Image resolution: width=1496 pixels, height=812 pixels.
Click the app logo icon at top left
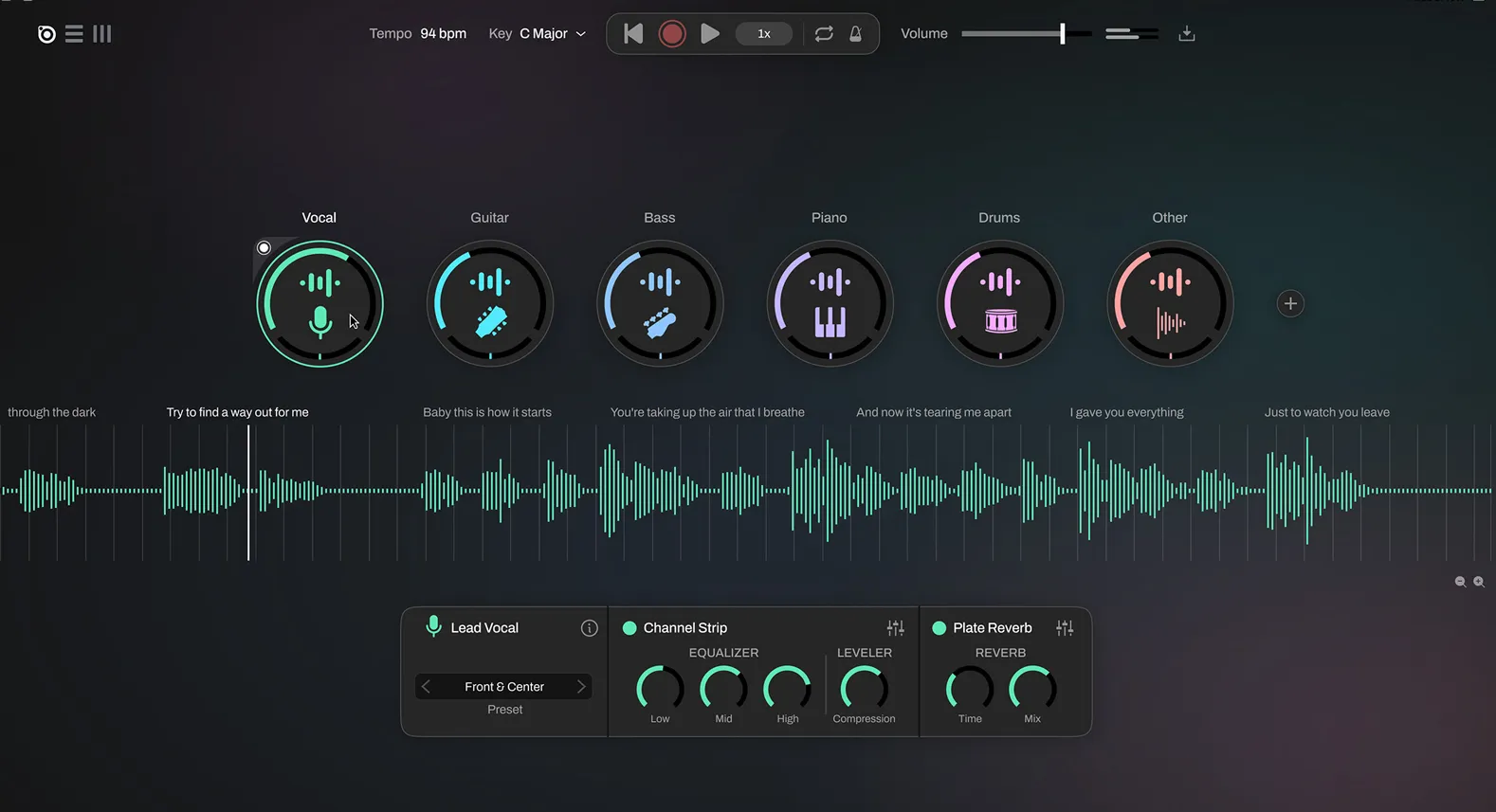46,34
